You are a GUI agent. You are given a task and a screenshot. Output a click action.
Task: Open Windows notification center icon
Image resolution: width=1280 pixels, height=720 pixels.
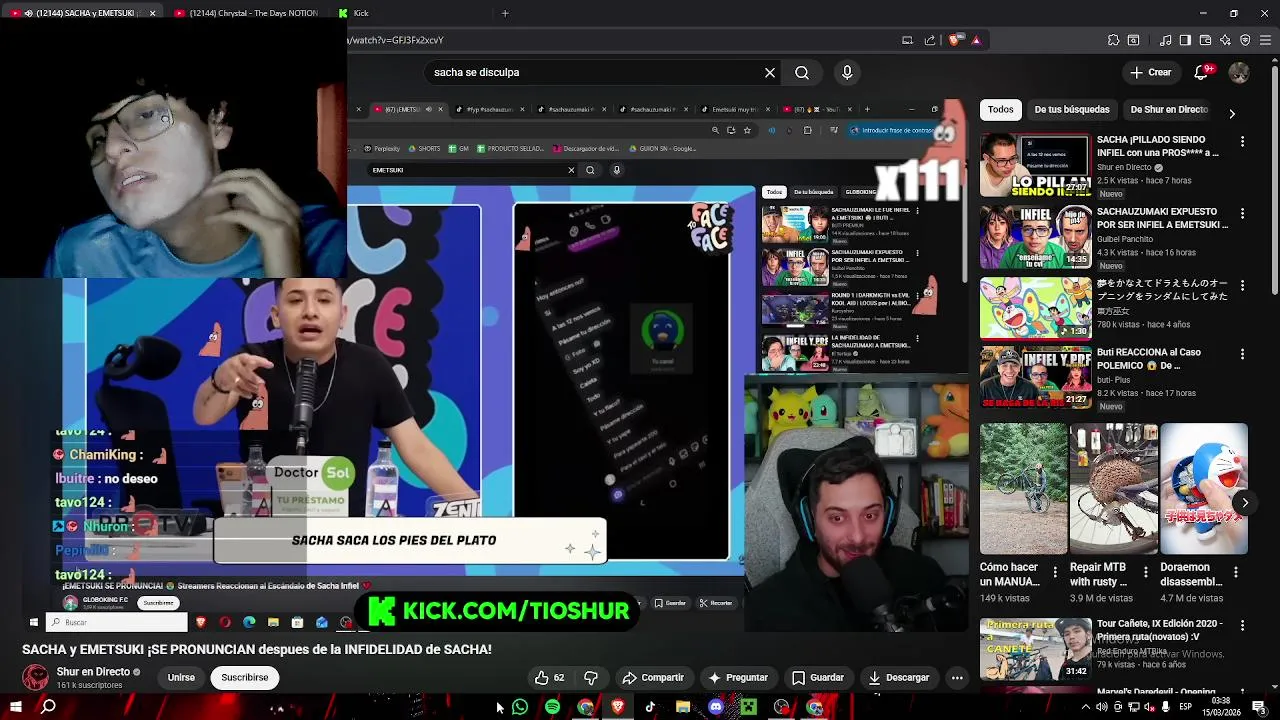[x=1259, y=707]
